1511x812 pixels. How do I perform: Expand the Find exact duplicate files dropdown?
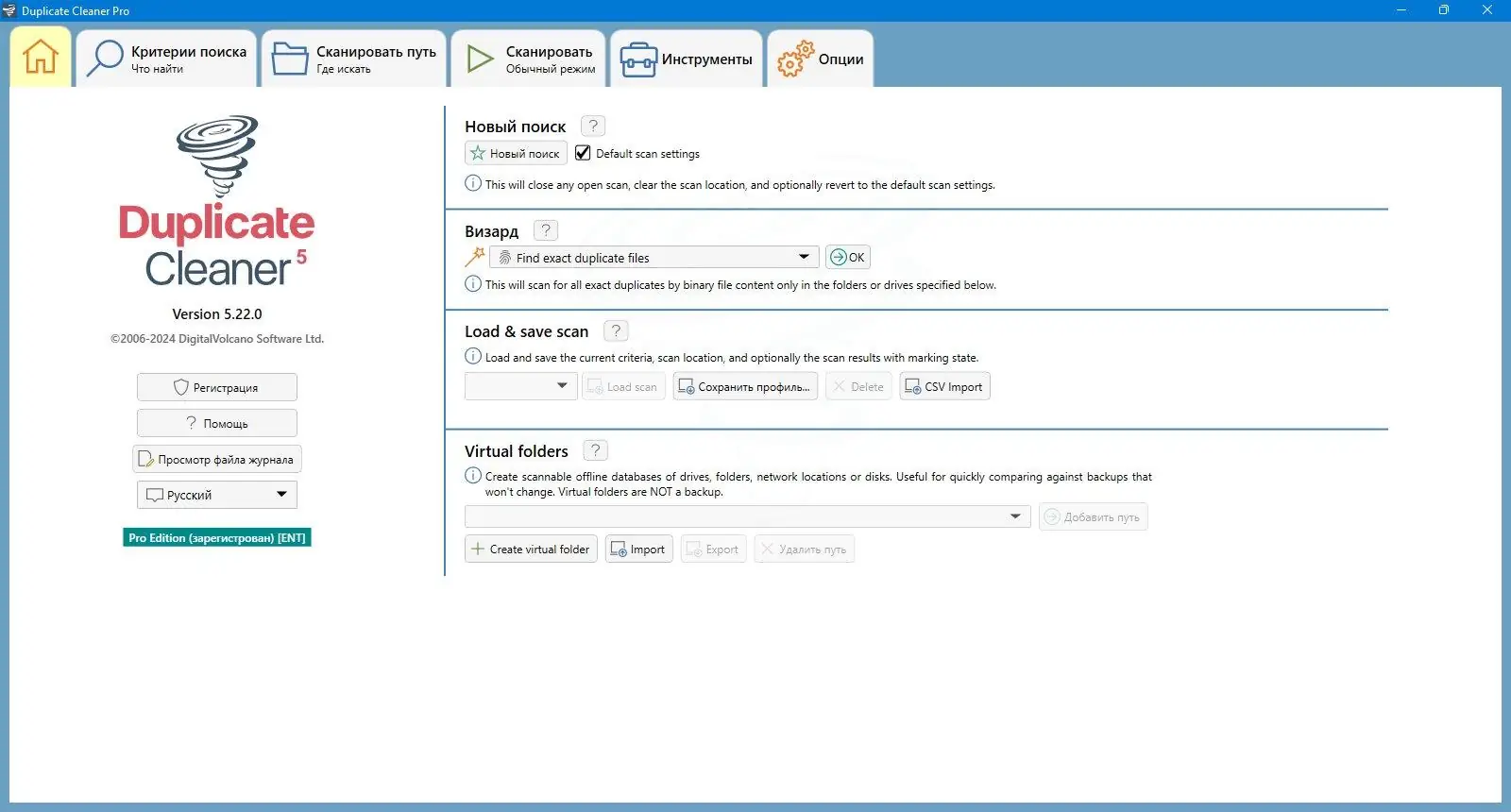coord(654,257)
